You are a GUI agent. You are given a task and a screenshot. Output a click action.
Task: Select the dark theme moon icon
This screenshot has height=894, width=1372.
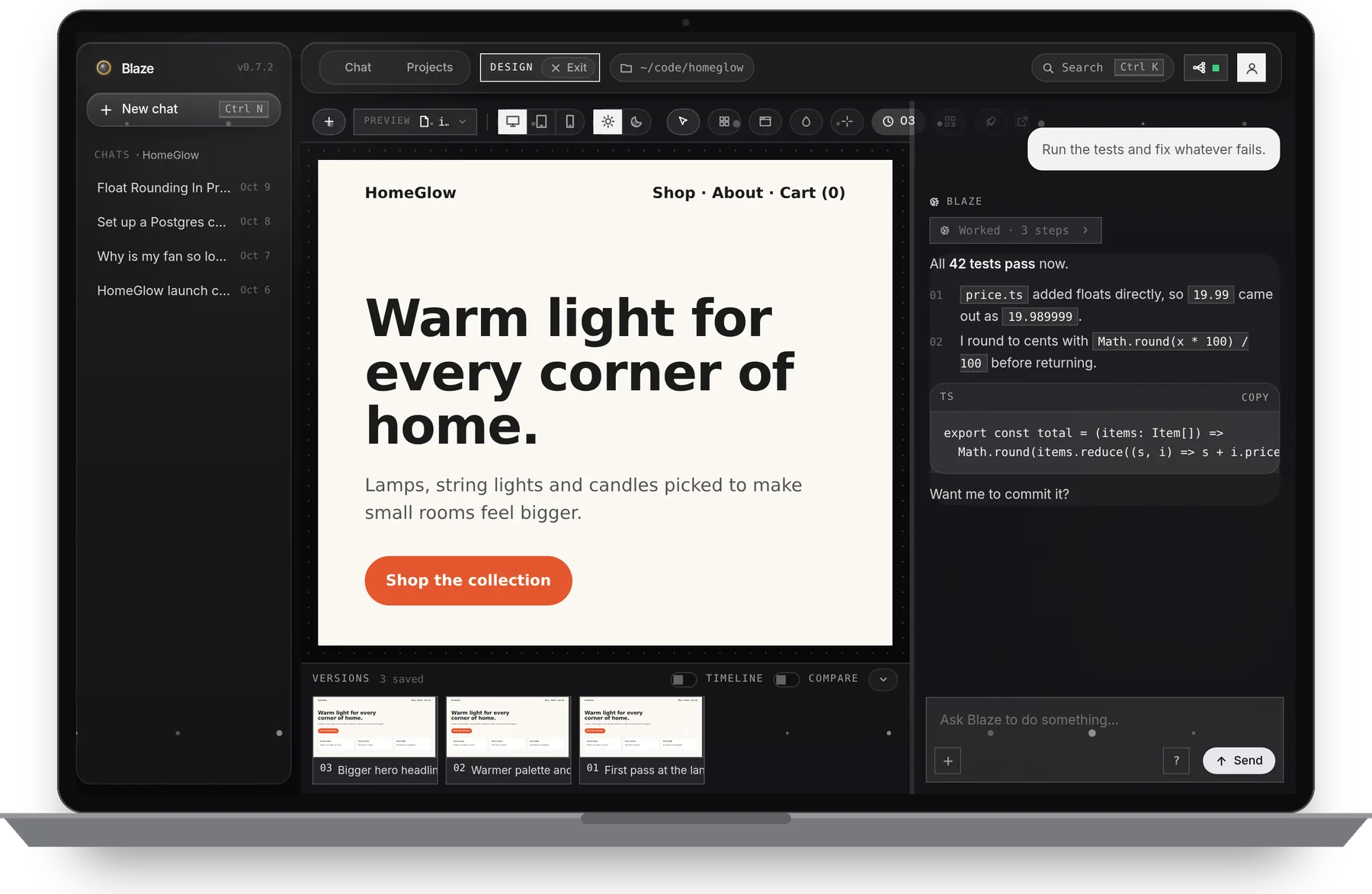[636, 122]
